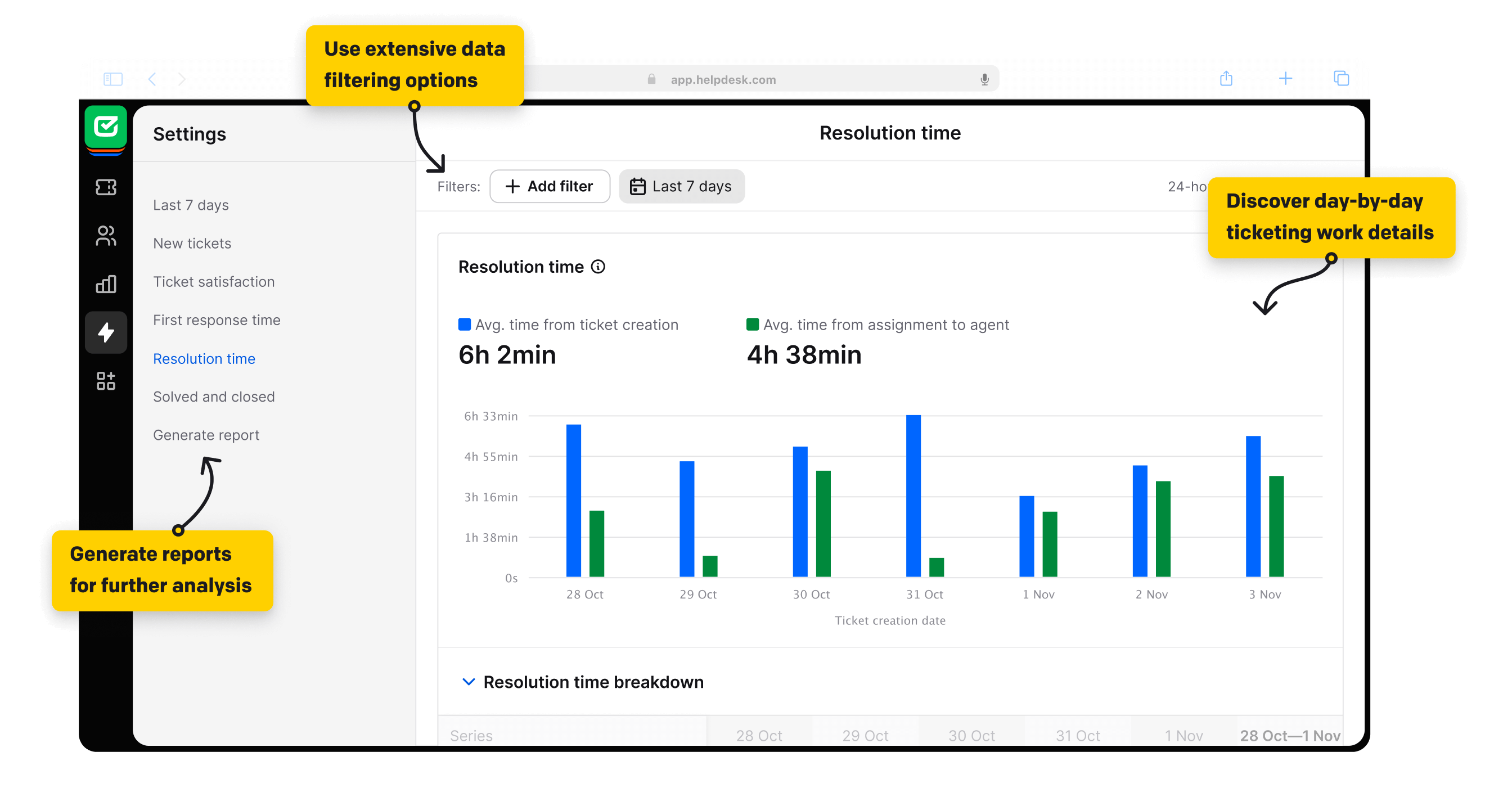Open the Statistics bar-chart icon

[x=106, y=284]
